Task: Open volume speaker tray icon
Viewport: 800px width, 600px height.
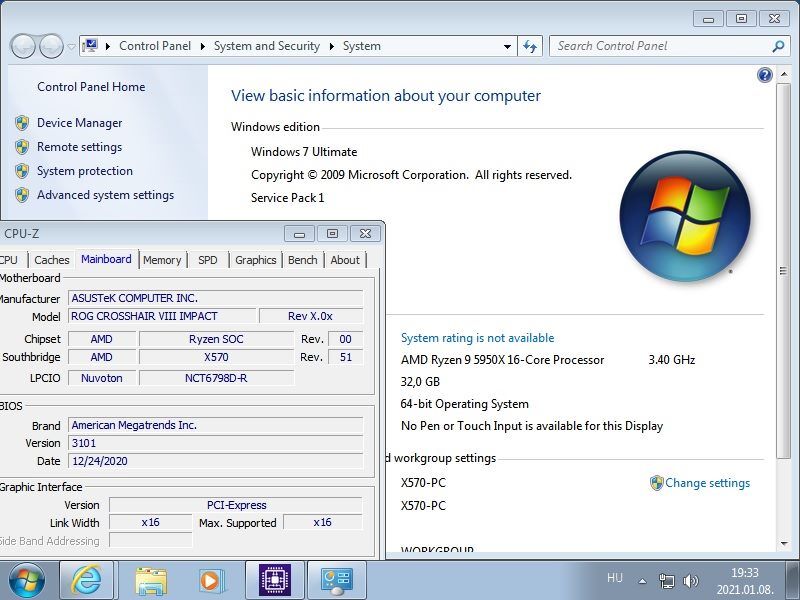Action: pos(690,581)
